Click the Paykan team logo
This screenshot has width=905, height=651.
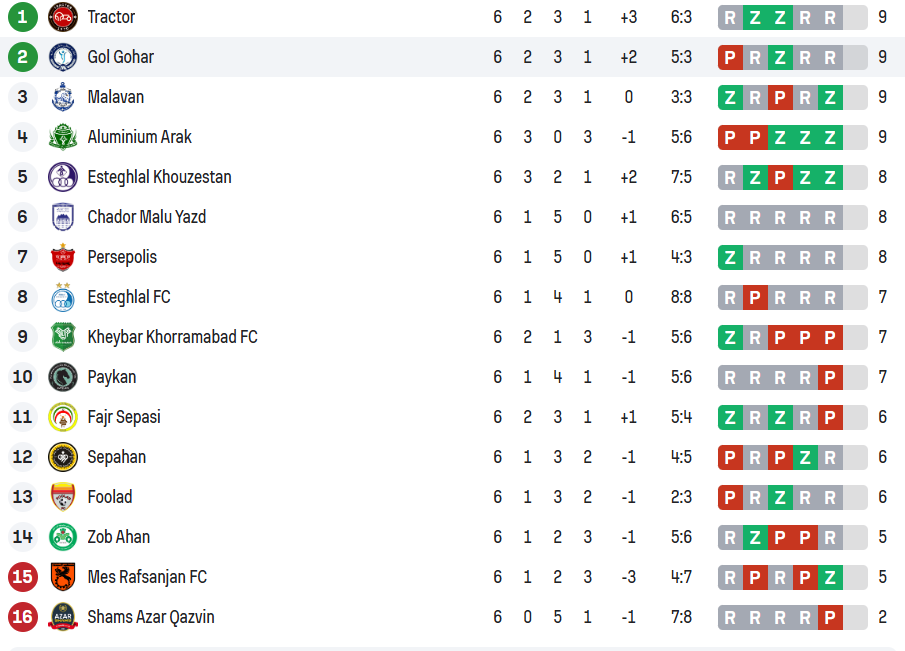coord(63,377)
